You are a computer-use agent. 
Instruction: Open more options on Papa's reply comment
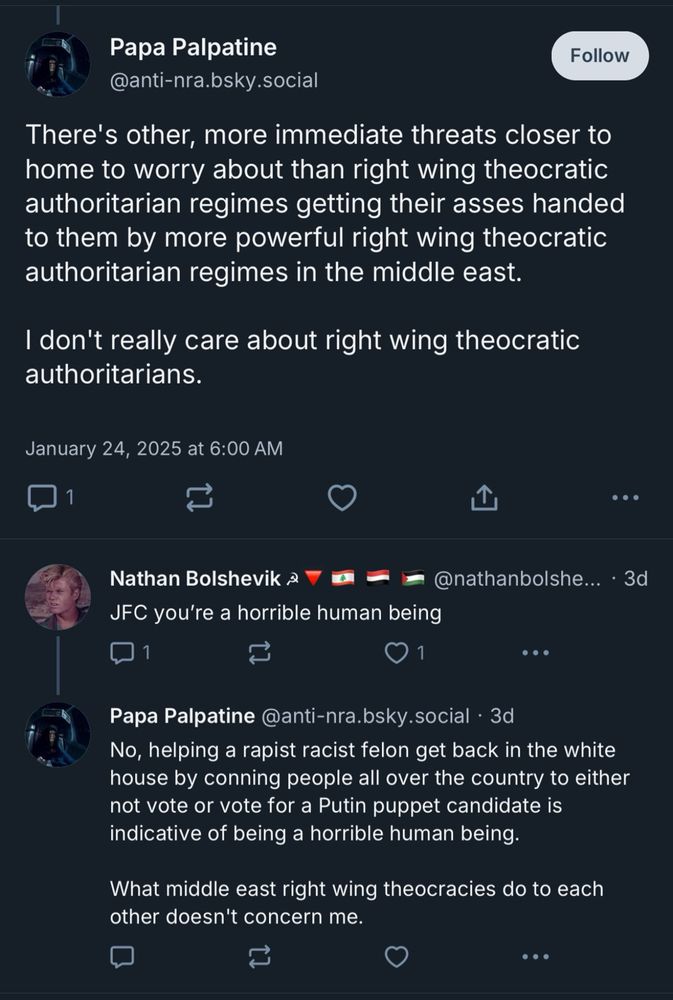533,956
